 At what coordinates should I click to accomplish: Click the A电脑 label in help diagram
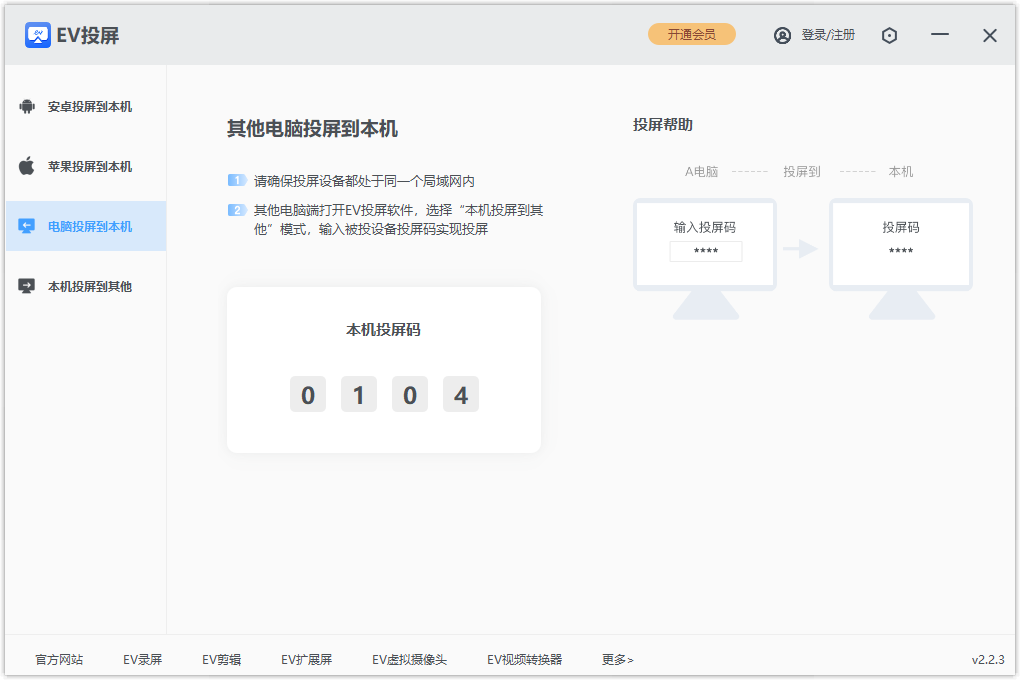tap(701, 172)
